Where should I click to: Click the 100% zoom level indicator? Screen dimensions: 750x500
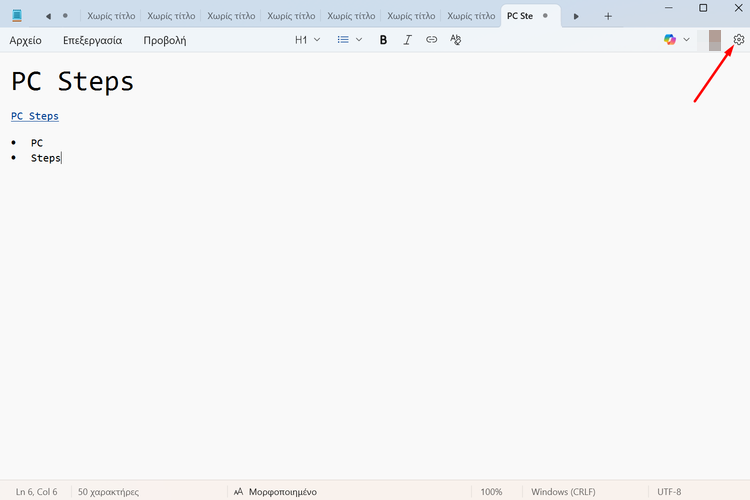491,491
